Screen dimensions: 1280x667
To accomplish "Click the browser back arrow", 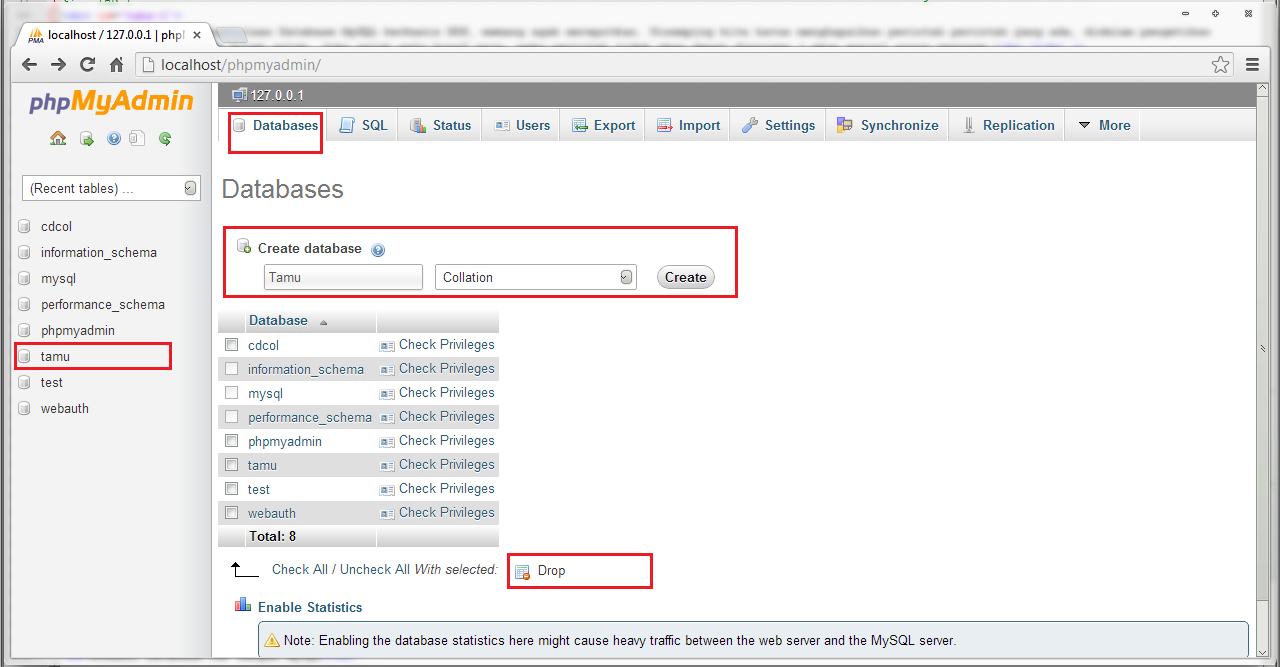I will 29,65.
